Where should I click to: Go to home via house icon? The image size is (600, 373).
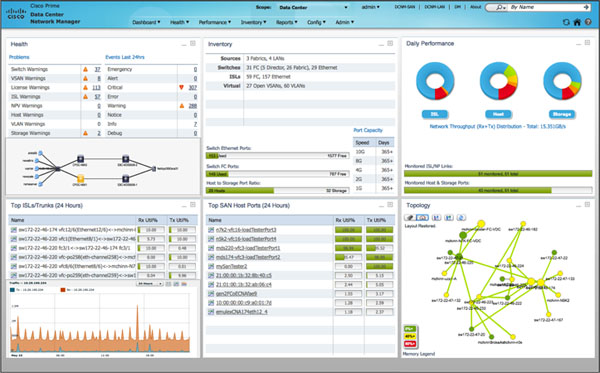[x=577, y=22]
